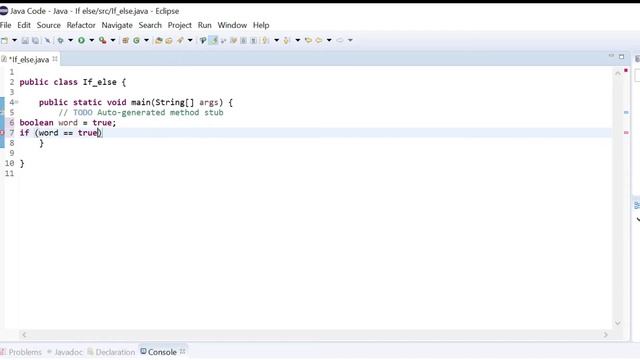Open the Debug dropdown arrow

coord(70,40)
